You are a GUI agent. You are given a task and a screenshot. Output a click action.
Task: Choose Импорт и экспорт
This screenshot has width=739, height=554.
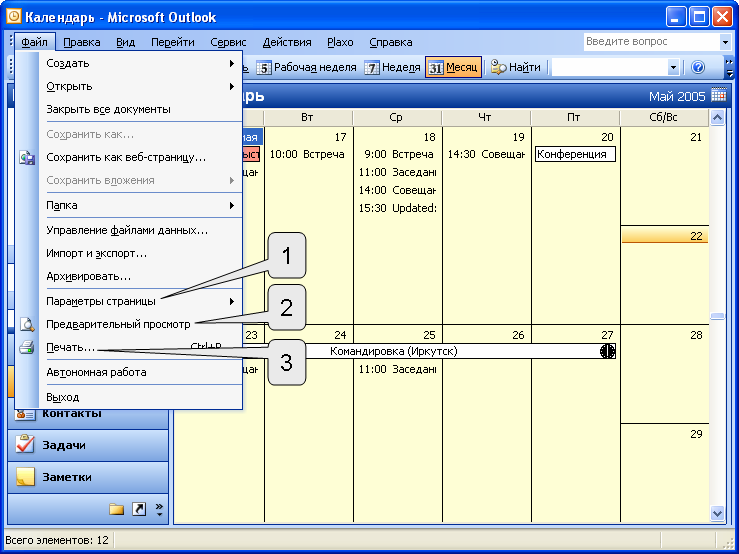click(x=140, y=254)
